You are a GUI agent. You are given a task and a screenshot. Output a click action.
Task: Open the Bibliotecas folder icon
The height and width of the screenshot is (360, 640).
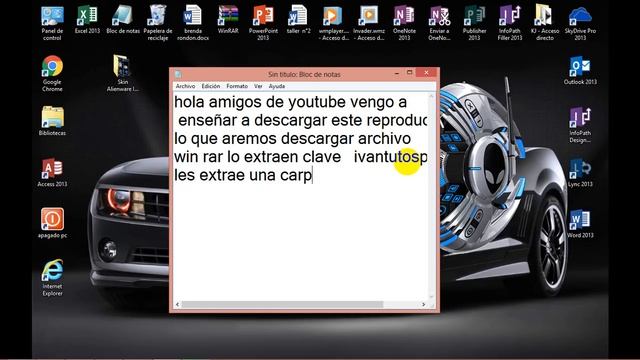[52, 121]
